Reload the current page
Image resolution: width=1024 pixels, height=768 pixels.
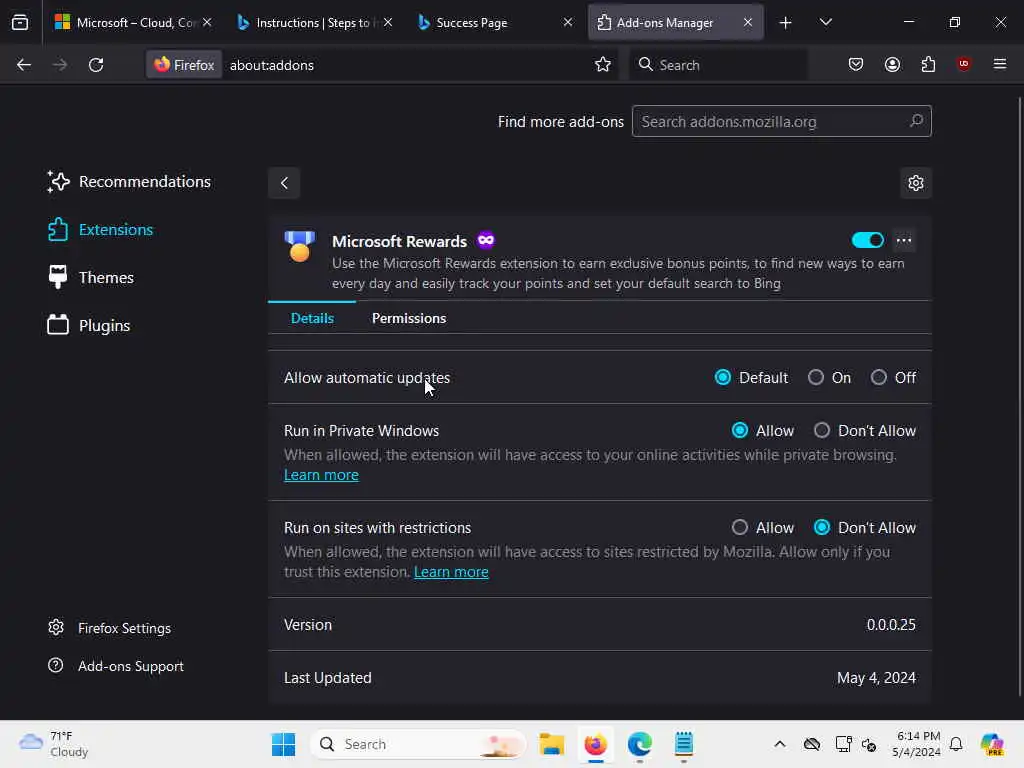click(x=96, y=65)
